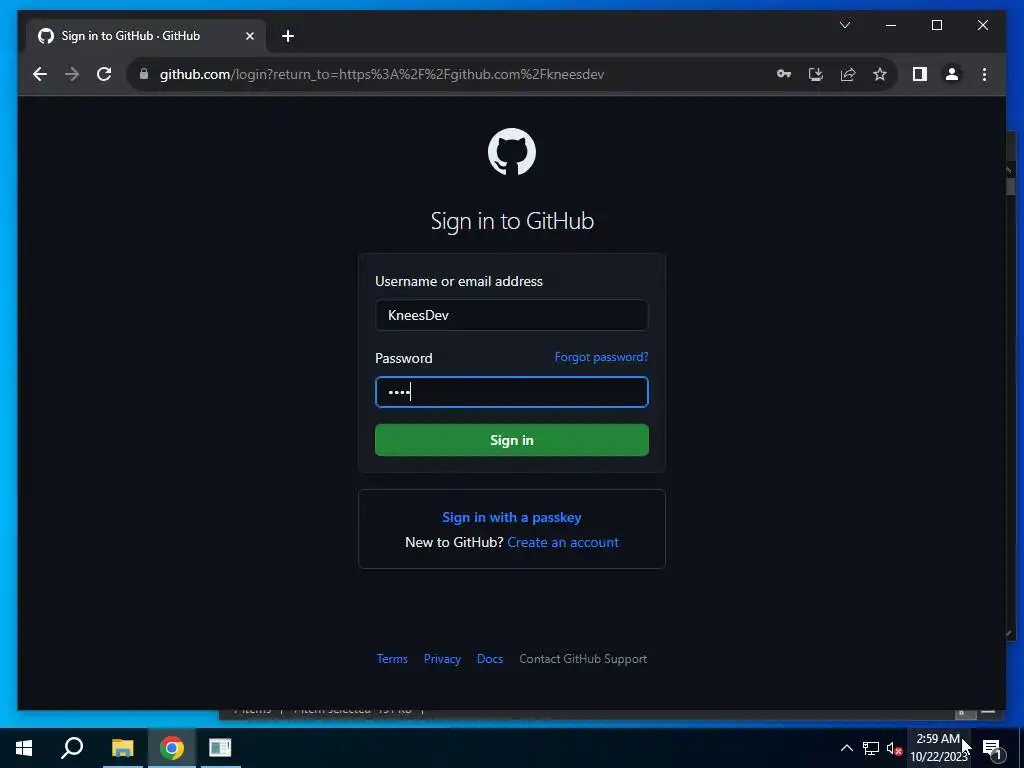
Task: Open Windows taskbar search
Action: [x=72, y=748]
